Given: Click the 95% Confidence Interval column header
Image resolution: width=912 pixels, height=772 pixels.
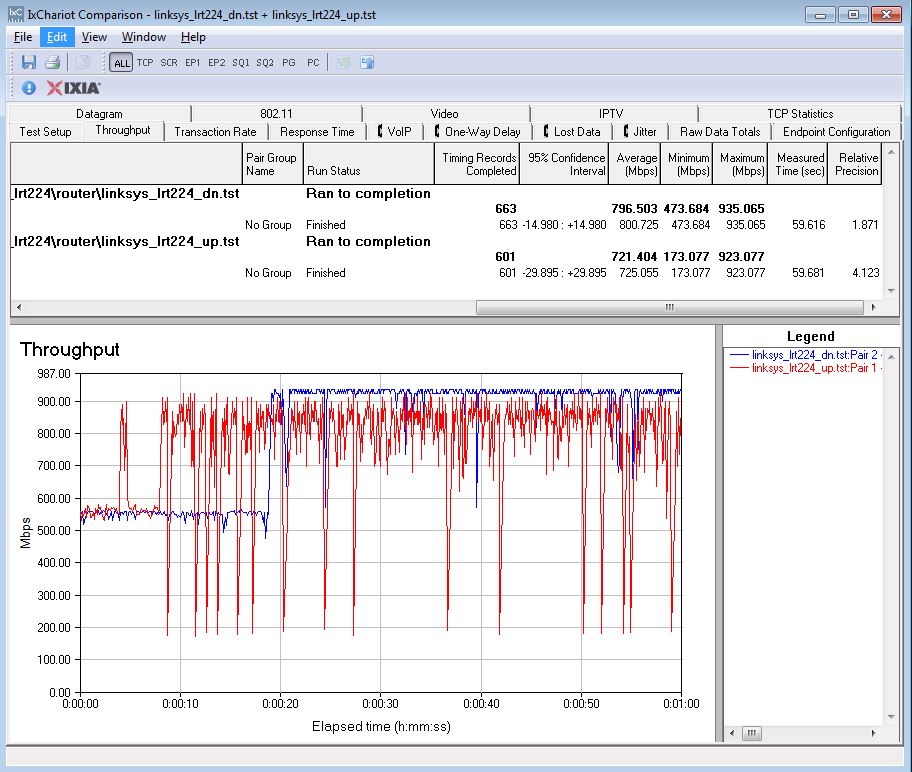Looking at the screenshot, I should point(564,164).
